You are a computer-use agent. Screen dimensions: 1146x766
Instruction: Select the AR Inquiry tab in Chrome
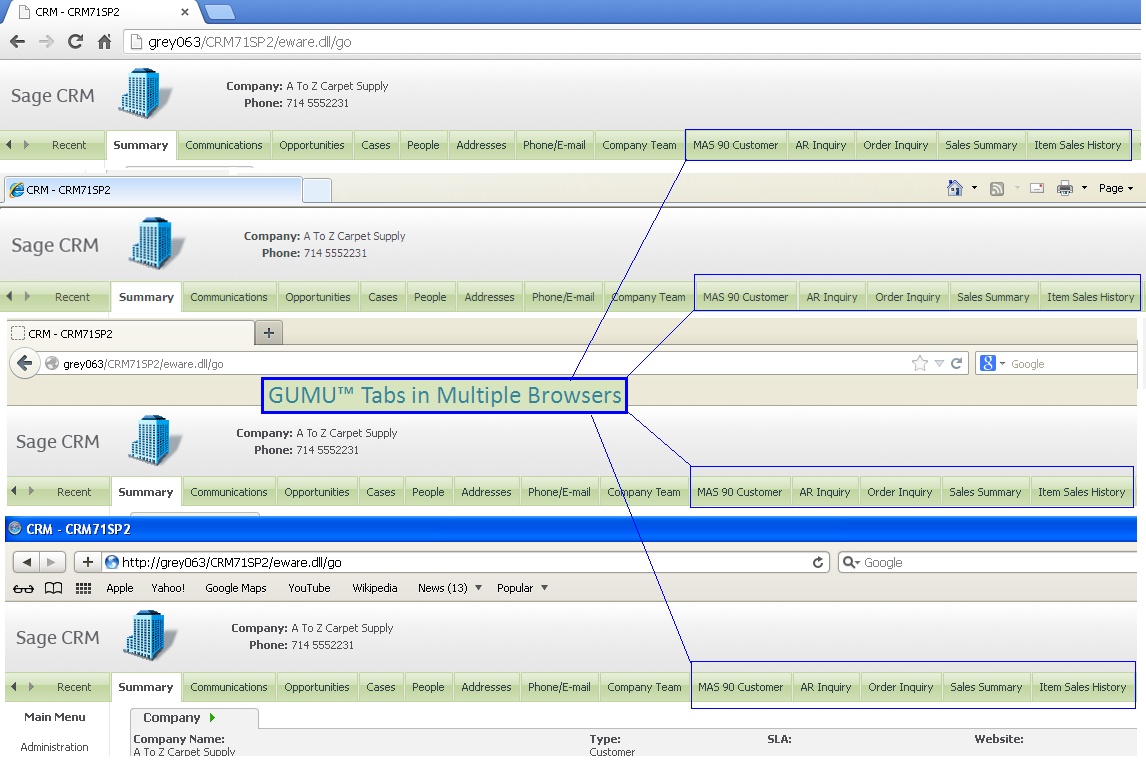point(821,145)
